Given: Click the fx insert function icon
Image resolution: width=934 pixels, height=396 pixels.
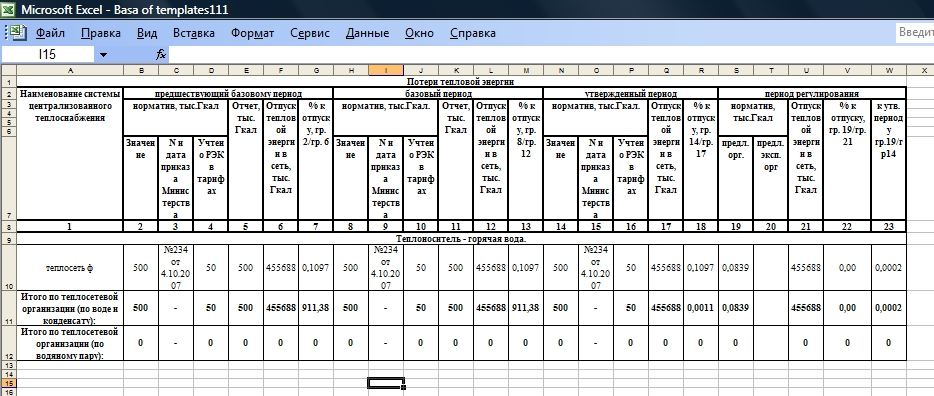Looking at the screenshot, I should pyautogui.click(x=161, y=55).
